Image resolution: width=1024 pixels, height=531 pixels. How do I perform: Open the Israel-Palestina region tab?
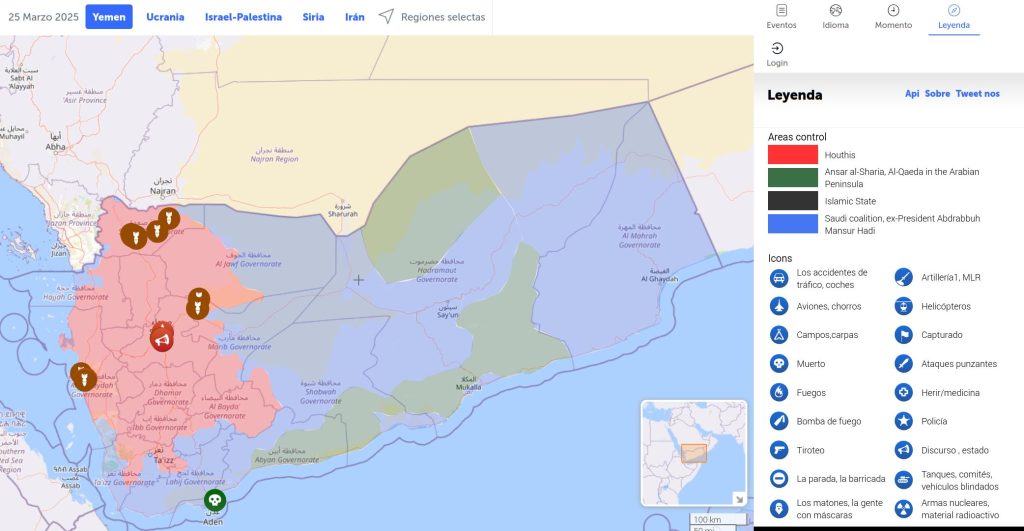(x=243, y=17)
